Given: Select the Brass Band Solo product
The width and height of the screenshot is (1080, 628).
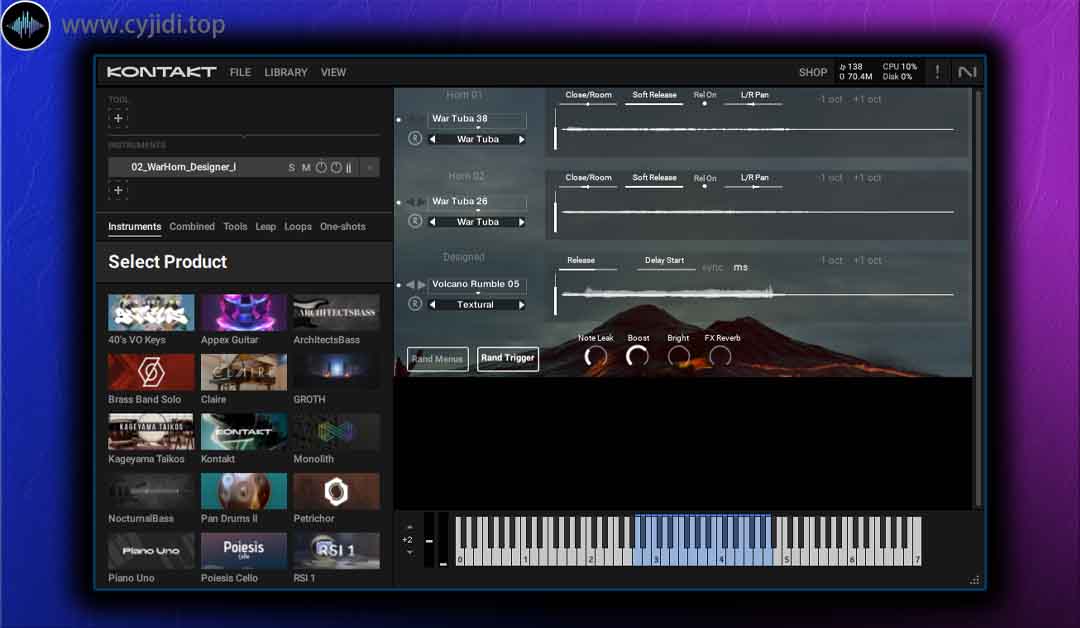Looking at the screenshot, I should pos(151,379).
